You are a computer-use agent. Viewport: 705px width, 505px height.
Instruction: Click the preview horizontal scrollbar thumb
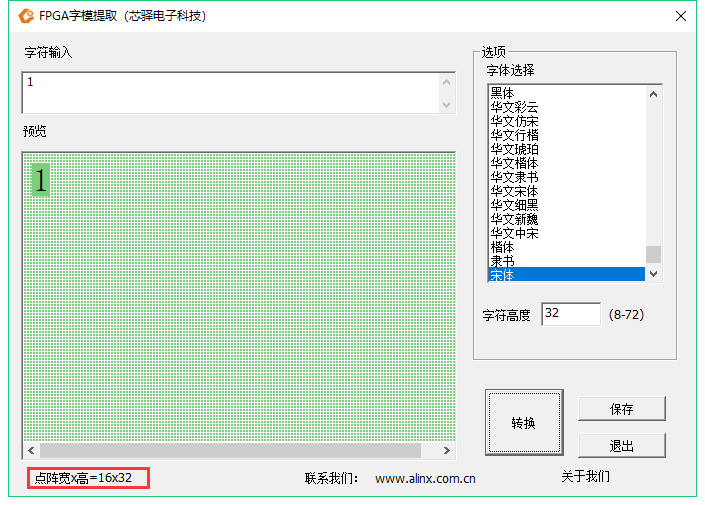pyautogui.click(x=231, y=451)
